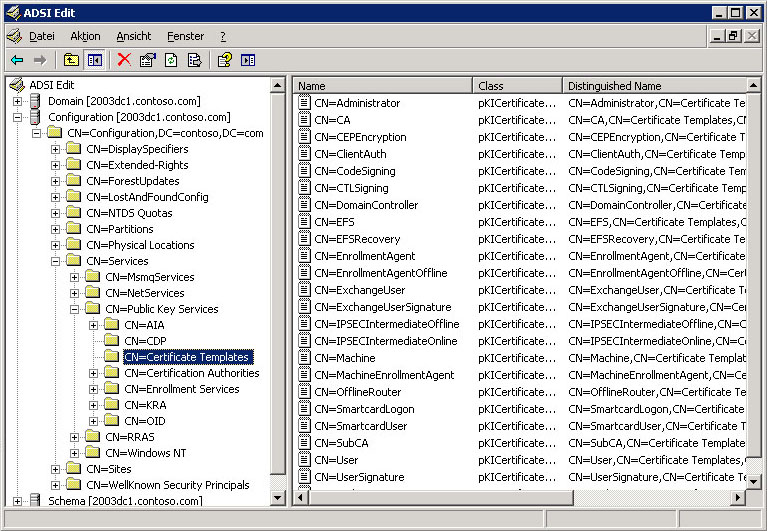This screenshot has height=531, width=767.
Task: Select the CN=DomainController list entry
Action: point(366,205)
